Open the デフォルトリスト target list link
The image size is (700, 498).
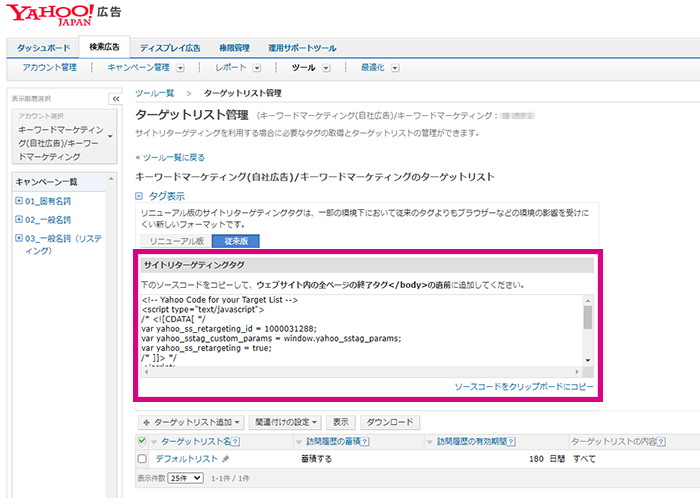click(x=187, y=459)
